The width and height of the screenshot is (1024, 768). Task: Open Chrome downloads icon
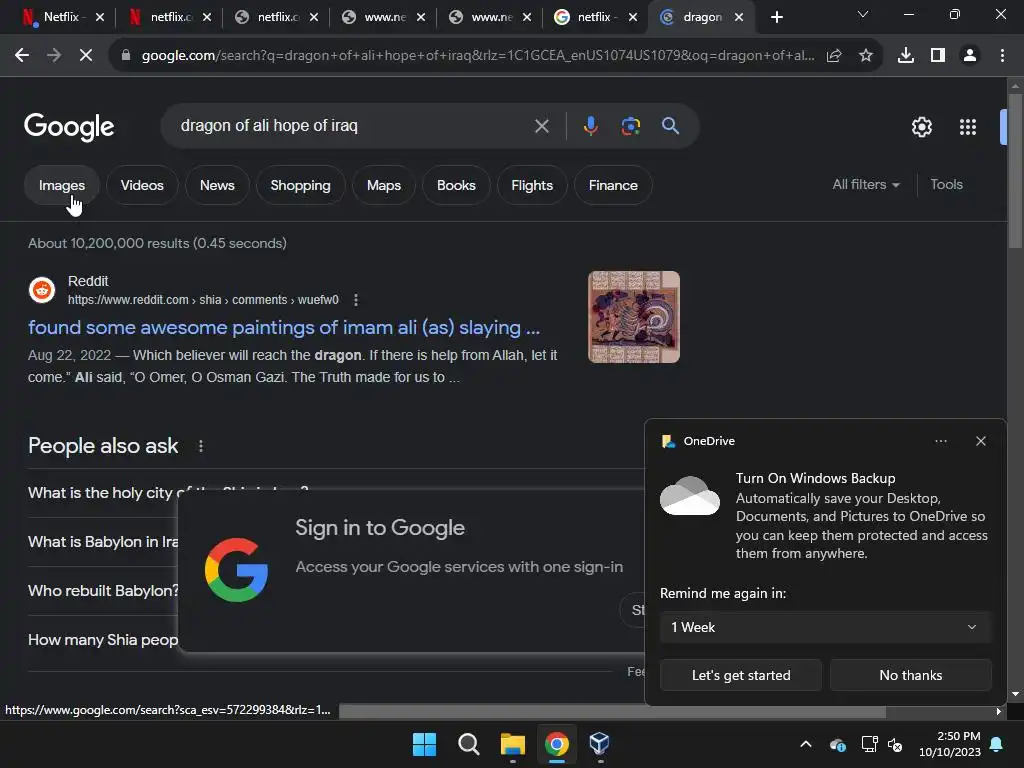click(906, 56)
